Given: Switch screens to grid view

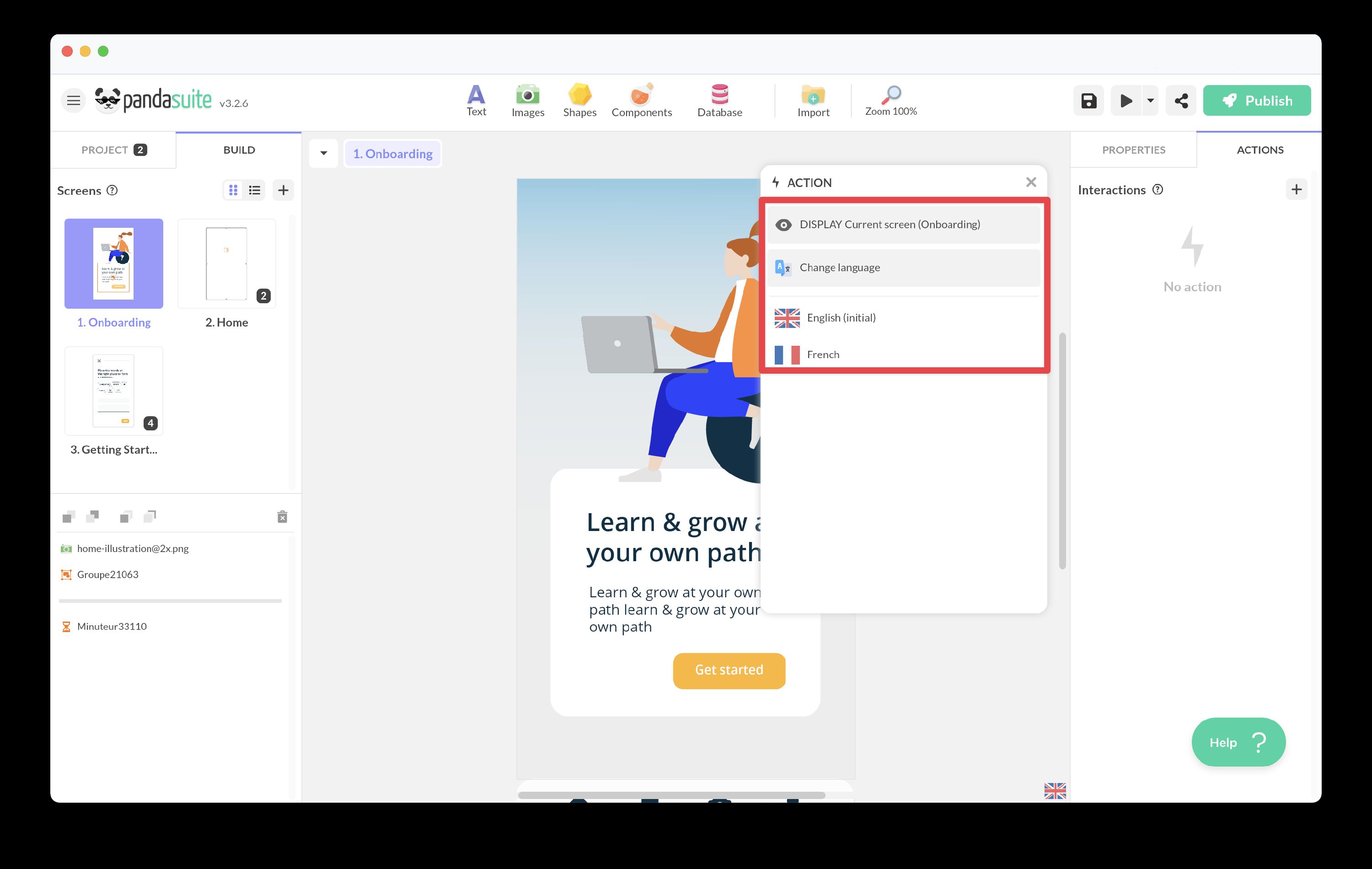Looking at the screenshot, I should click(233, 190).
